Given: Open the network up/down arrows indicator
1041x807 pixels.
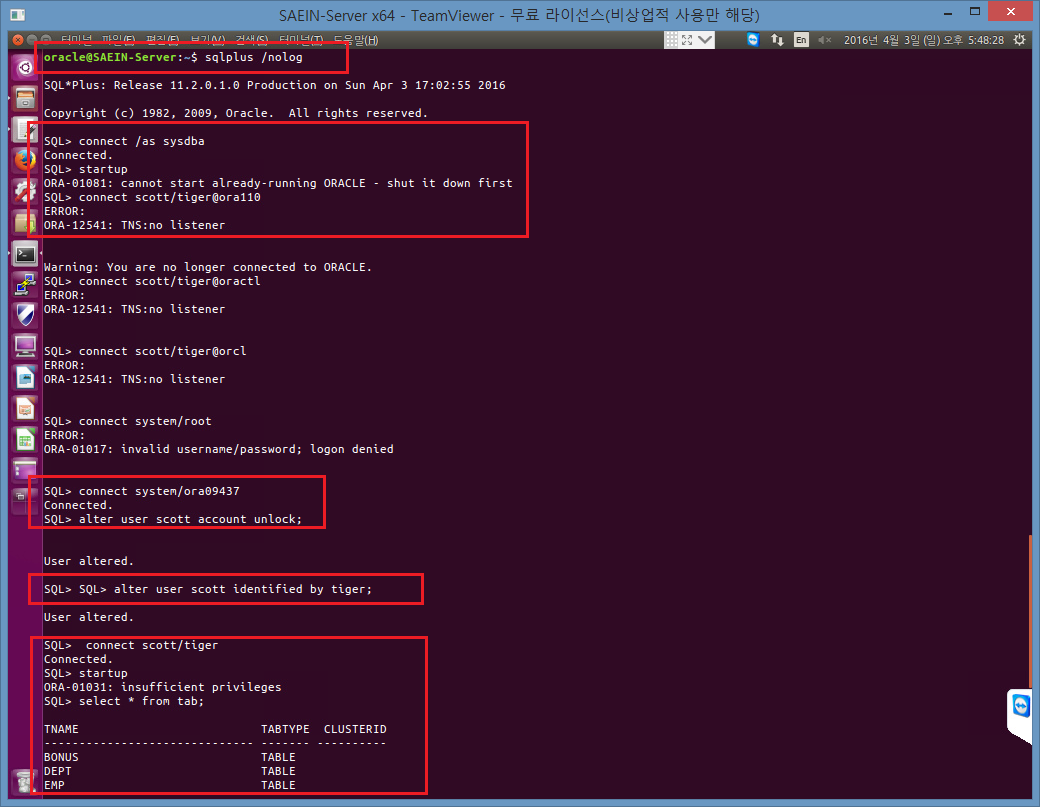Looking at the screenshot, I should 777,40.
